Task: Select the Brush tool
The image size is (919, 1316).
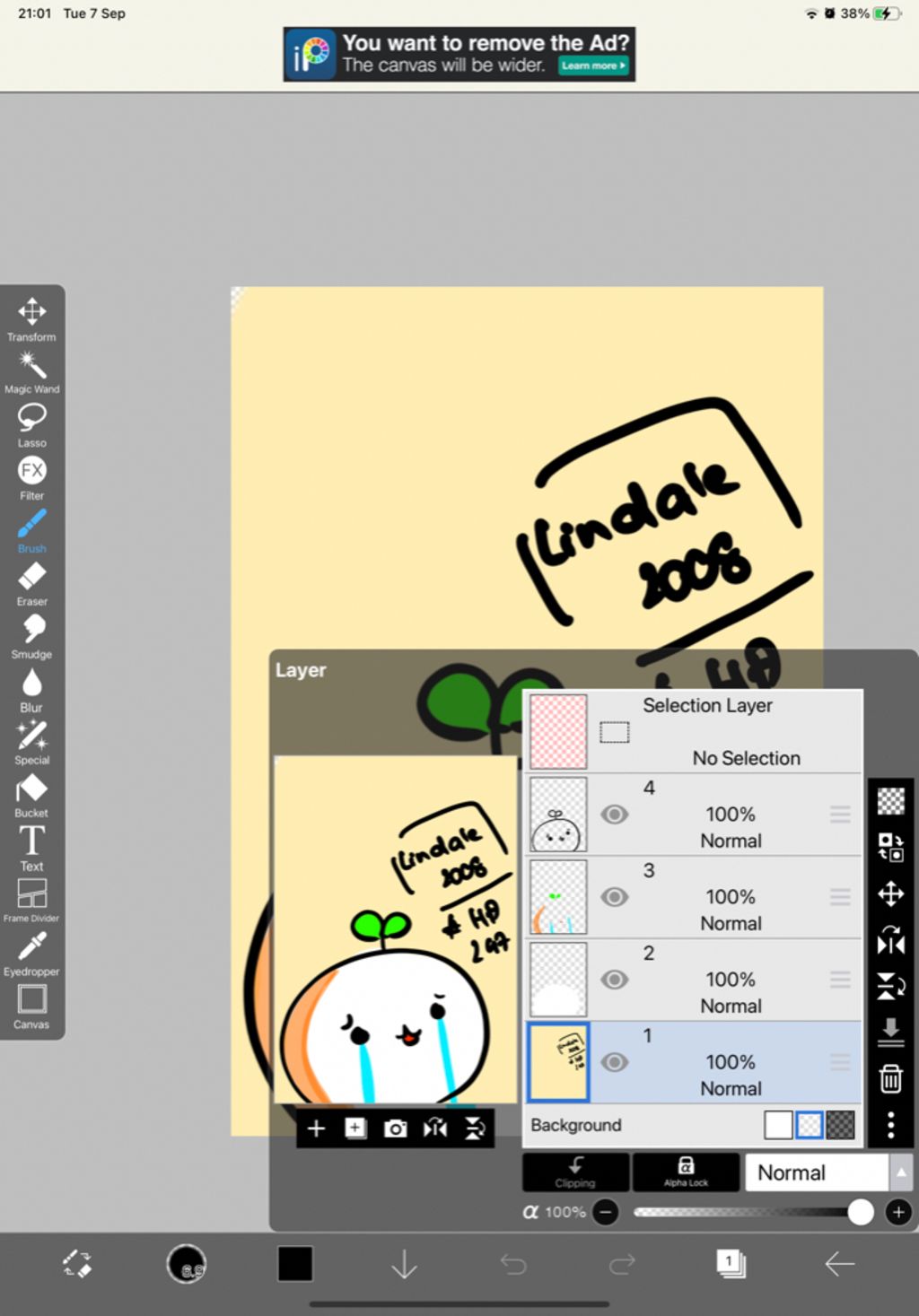Action: [31, 531]
